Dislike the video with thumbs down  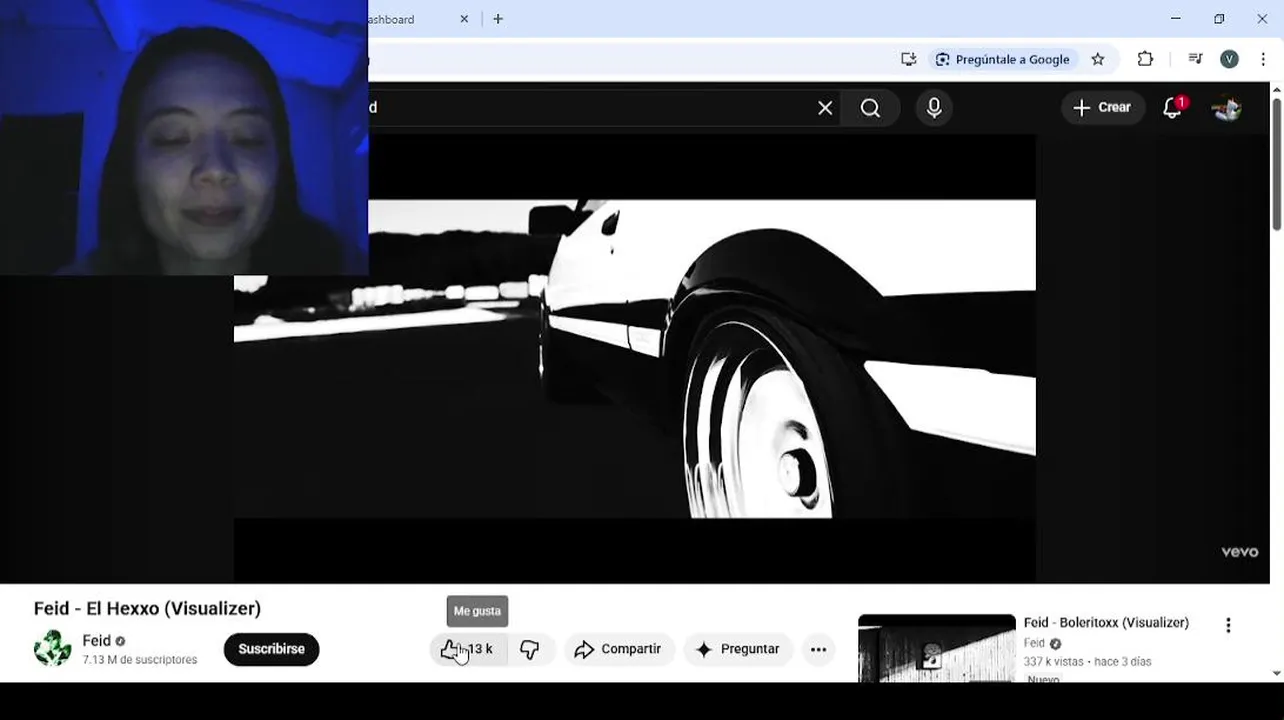[x=530, y=649]
